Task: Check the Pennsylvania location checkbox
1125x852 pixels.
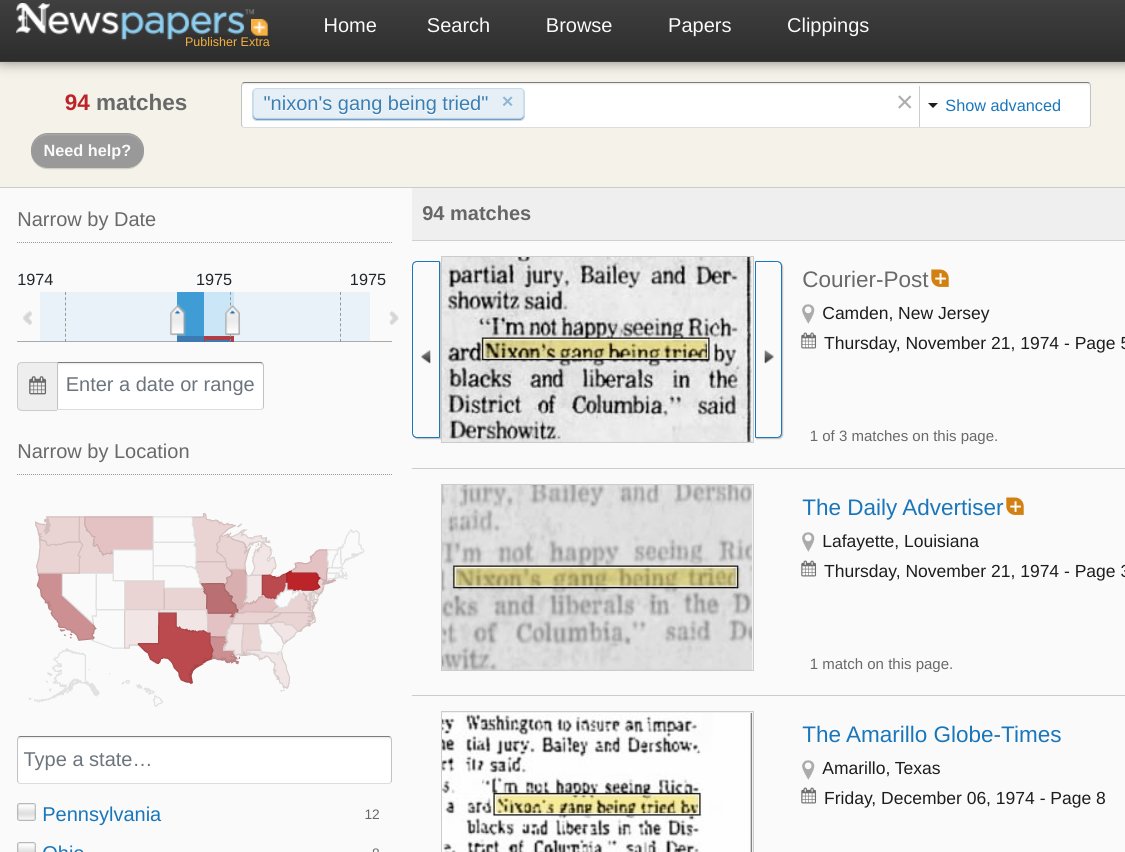Action: pyautogui.click(x=27, y=812)
